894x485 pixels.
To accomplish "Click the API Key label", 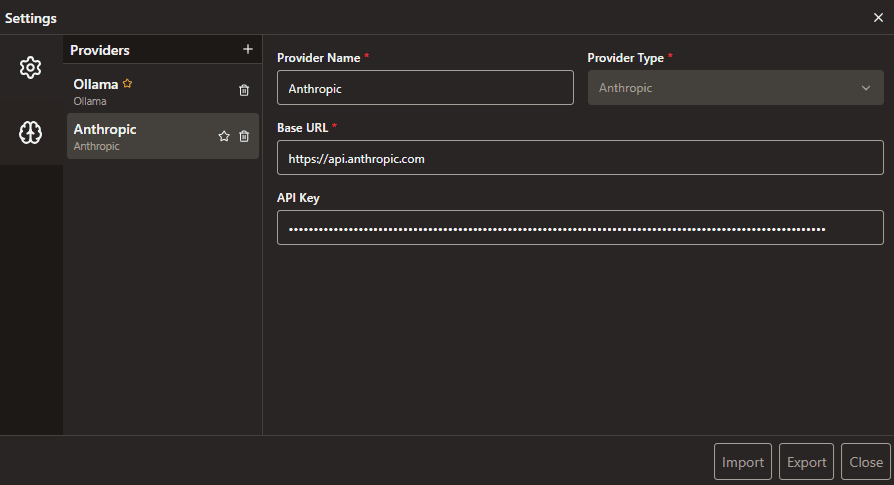I will (x=298, y=198).
